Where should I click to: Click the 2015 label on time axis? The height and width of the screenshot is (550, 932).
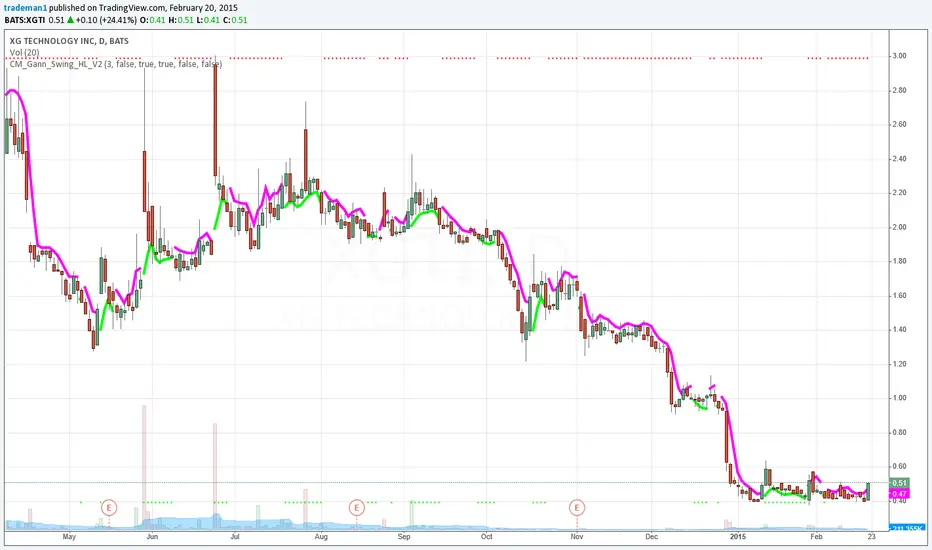[738, 536]
